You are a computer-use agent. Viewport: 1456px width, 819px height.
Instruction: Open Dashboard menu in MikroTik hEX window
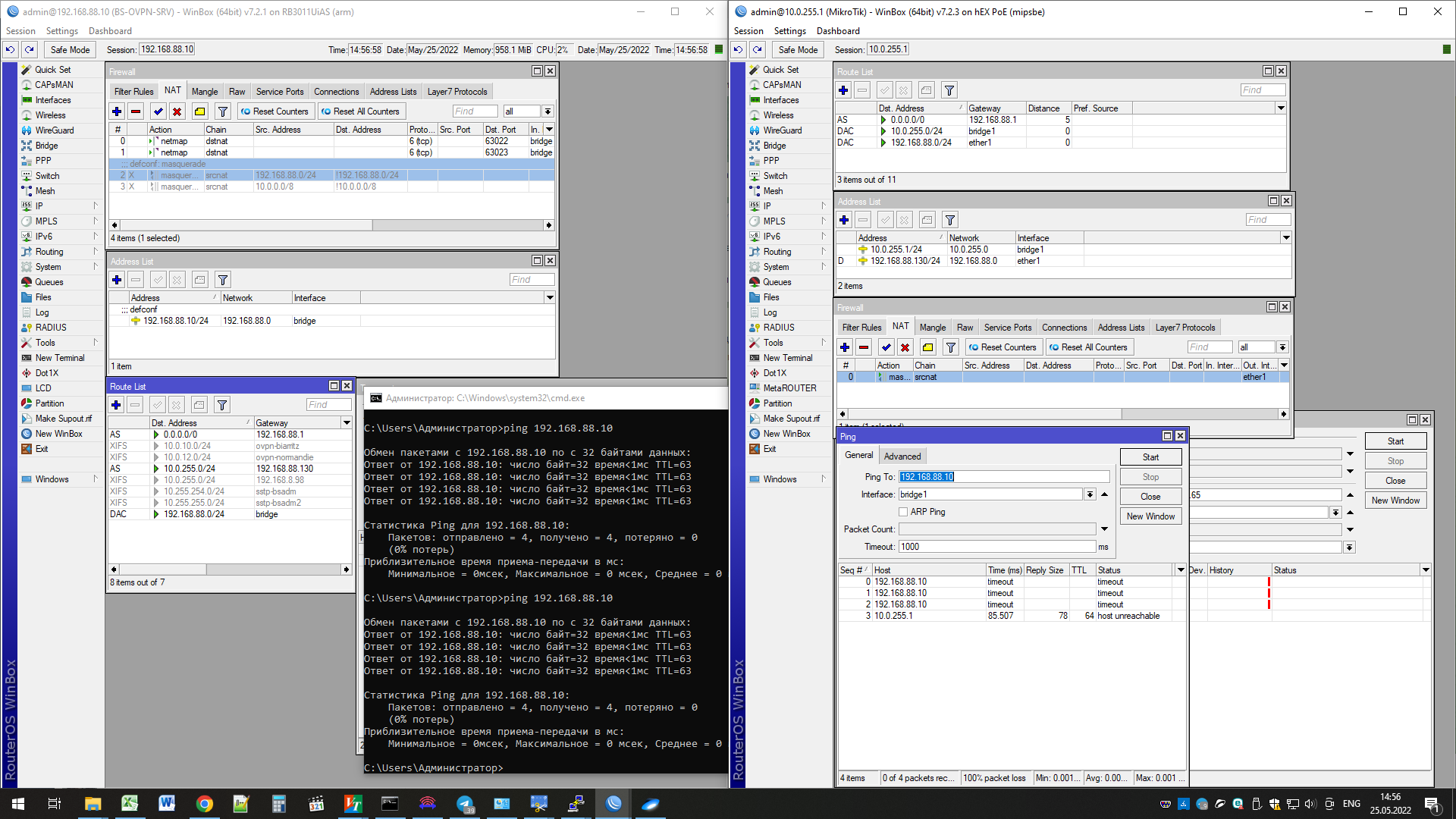(838, 31)
